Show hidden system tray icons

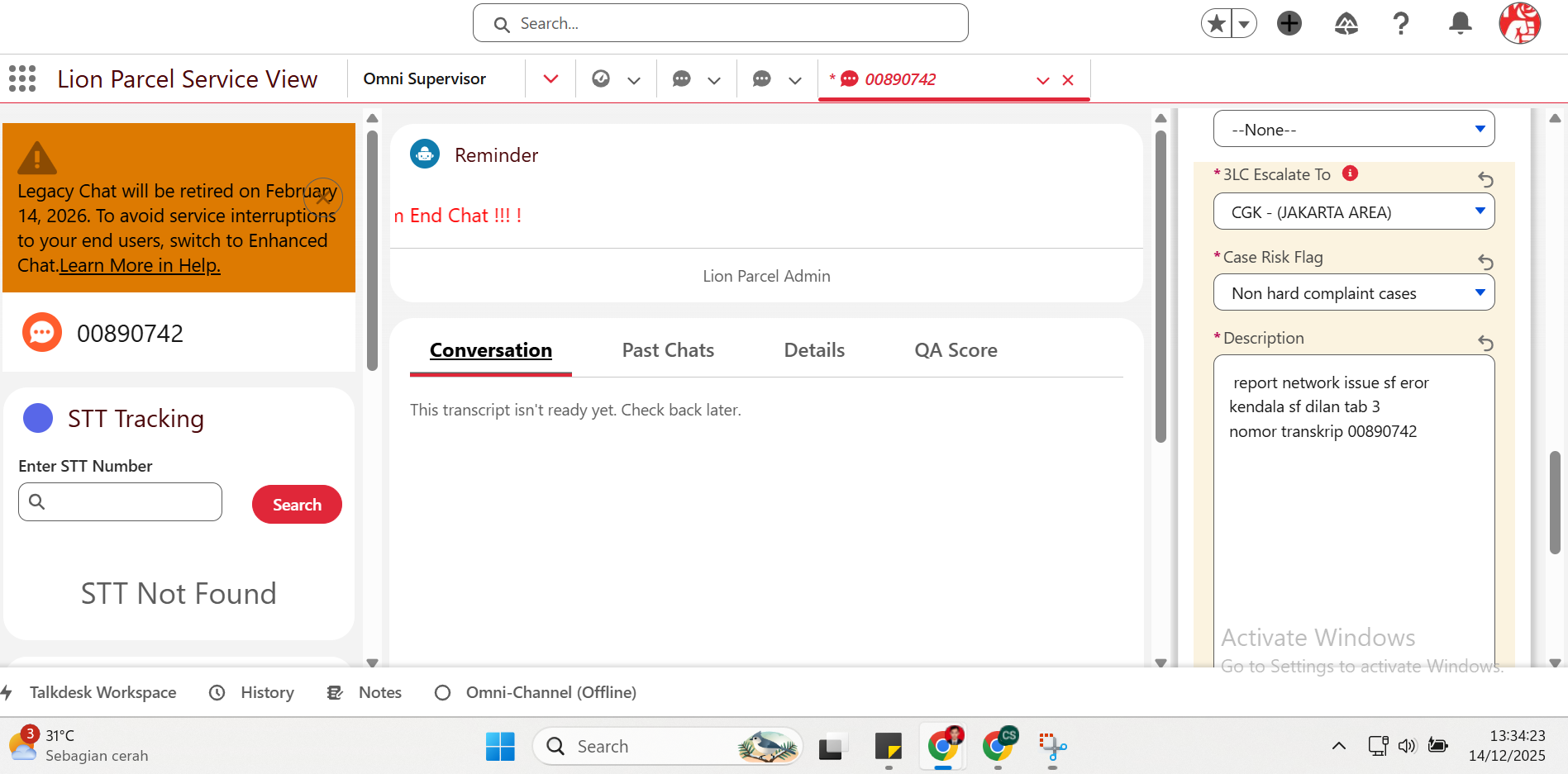coord(1339,746)
